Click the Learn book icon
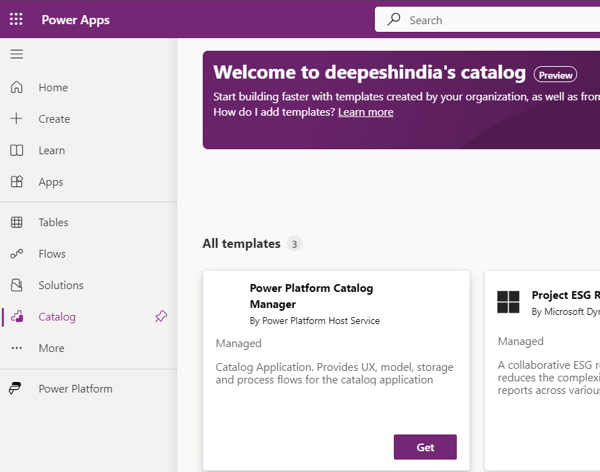This screenshot has height=472, width=600. [16, 151]
